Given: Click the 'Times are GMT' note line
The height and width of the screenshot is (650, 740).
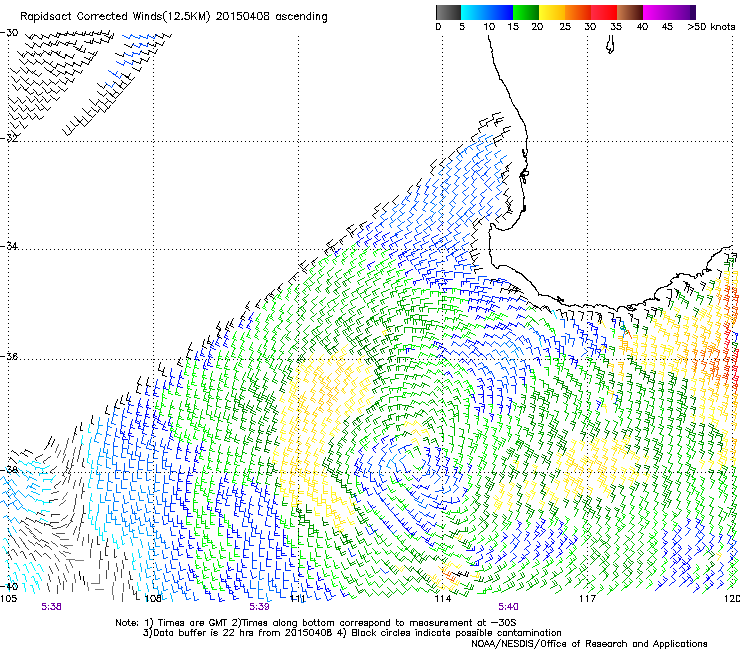Looking at the screenshot, I should point(316,623).
